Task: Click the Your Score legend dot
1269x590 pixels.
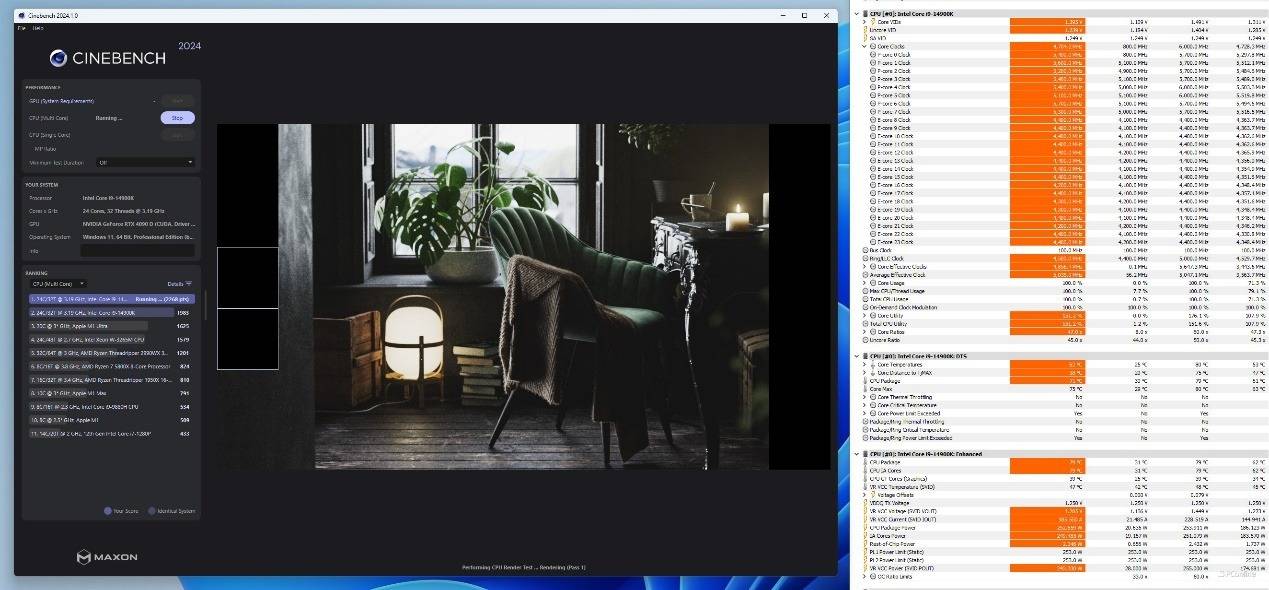Action: click(x=108, y=511)
